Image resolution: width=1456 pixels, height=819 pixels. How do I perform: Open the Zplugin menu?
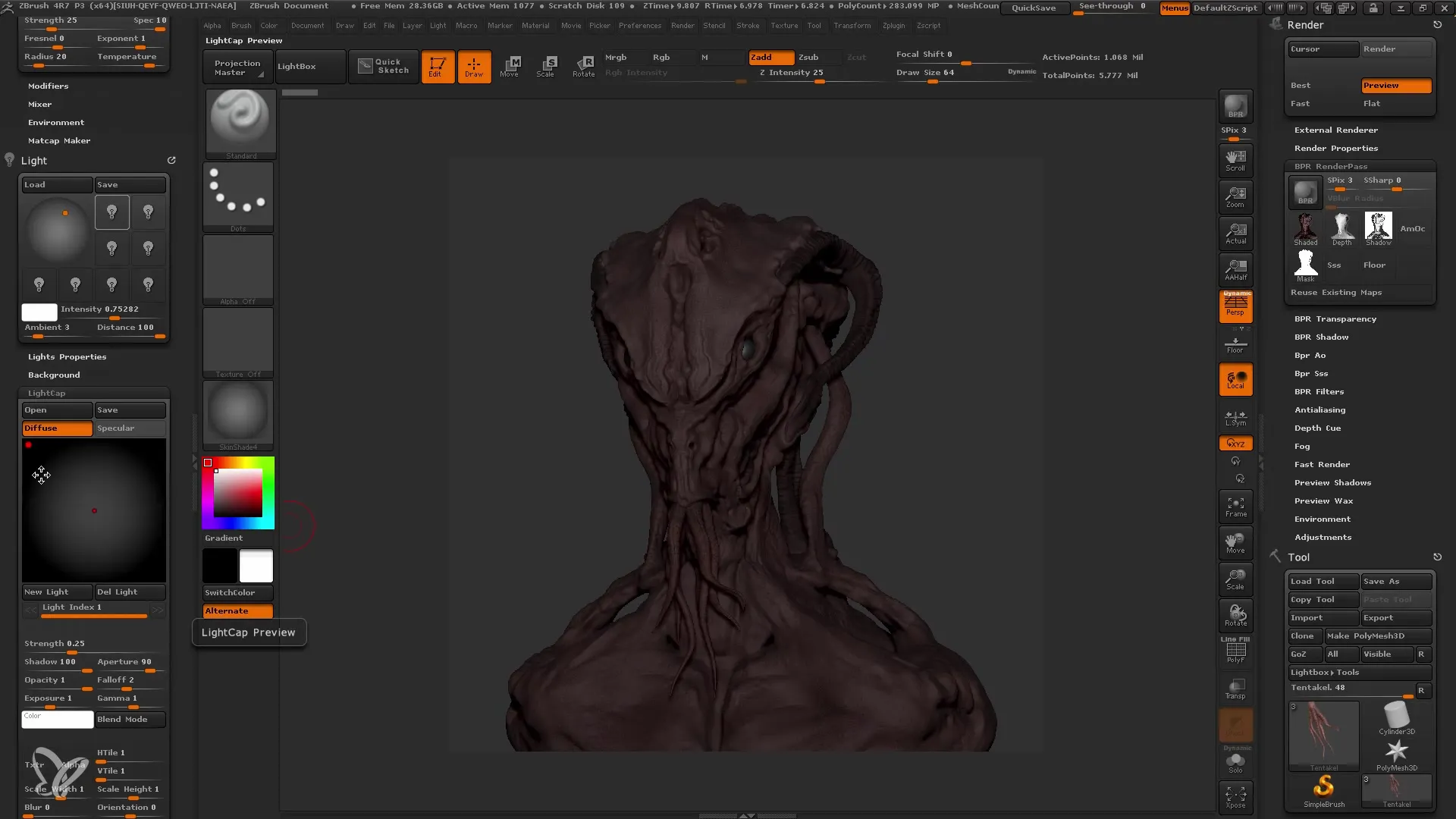(x=893, y=26)
